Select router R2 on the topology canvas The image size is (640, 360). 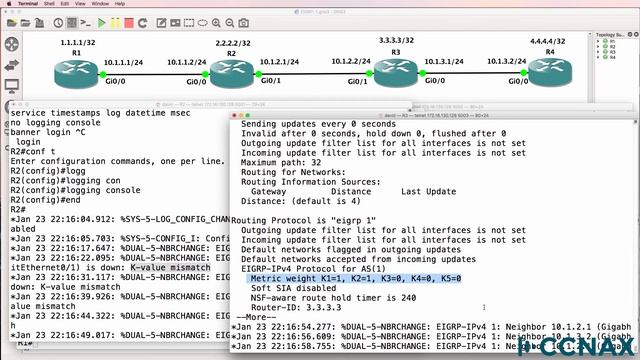(x=231, y=73)
